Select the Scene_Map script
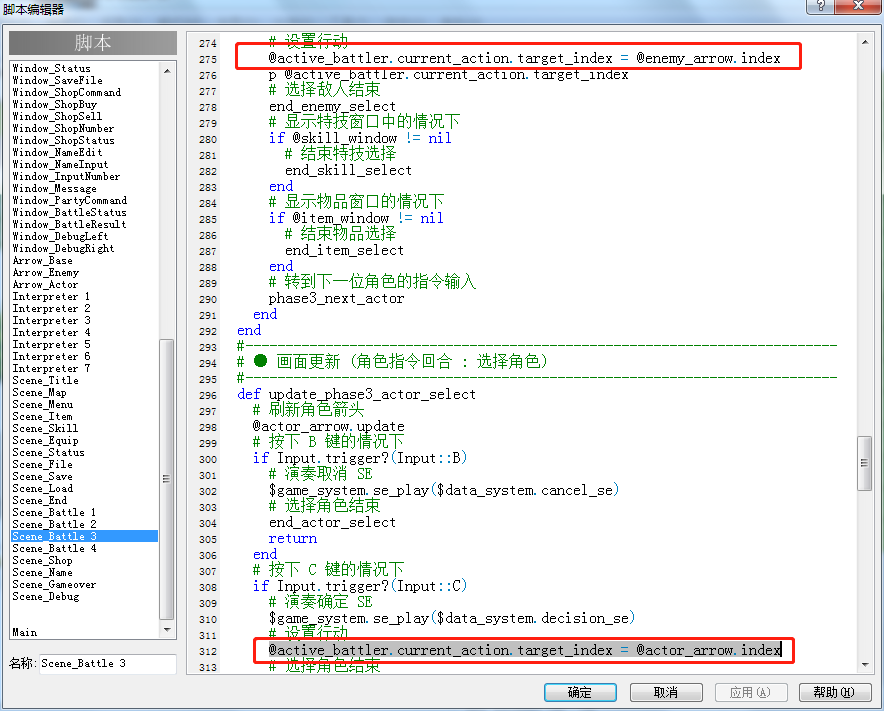 (39, 392)
